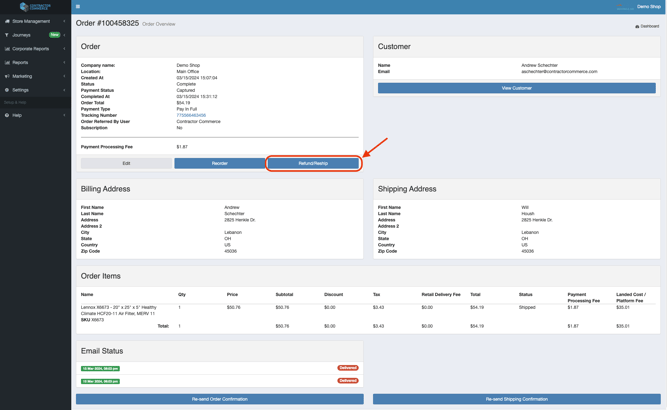Click the View Customer button
The image size is (667, 410).
[516, 88]
